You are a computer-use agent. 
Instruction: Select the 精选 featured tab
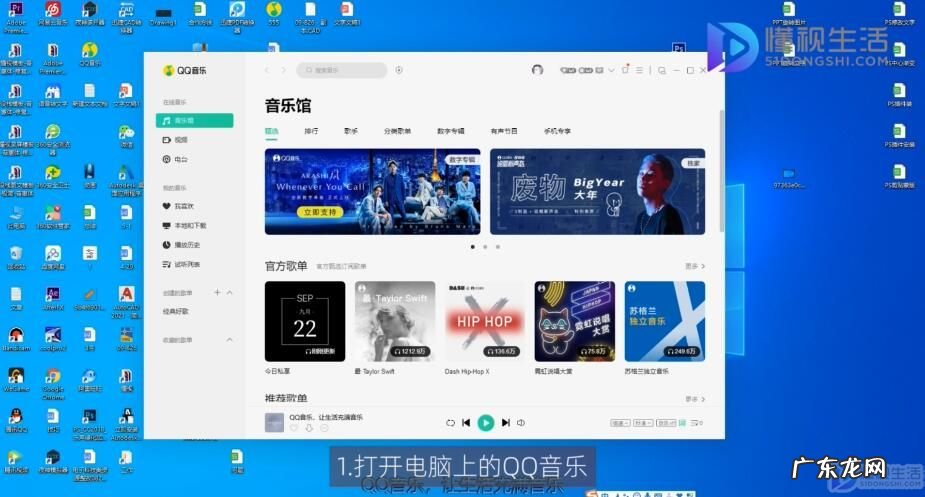coord(271,131)
